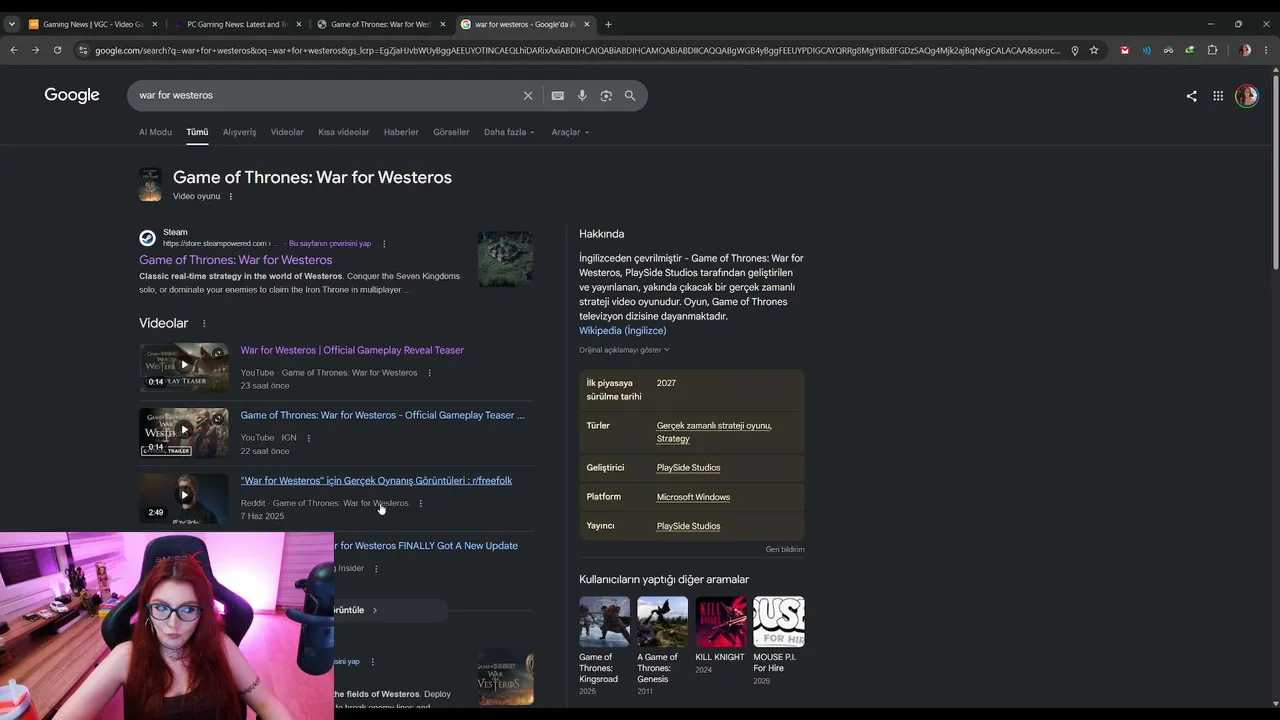Open the Official Gameplay Reveal Teaser video link
The height and width of the screenshot is (720, 1280).
click(x=352, y=350)
